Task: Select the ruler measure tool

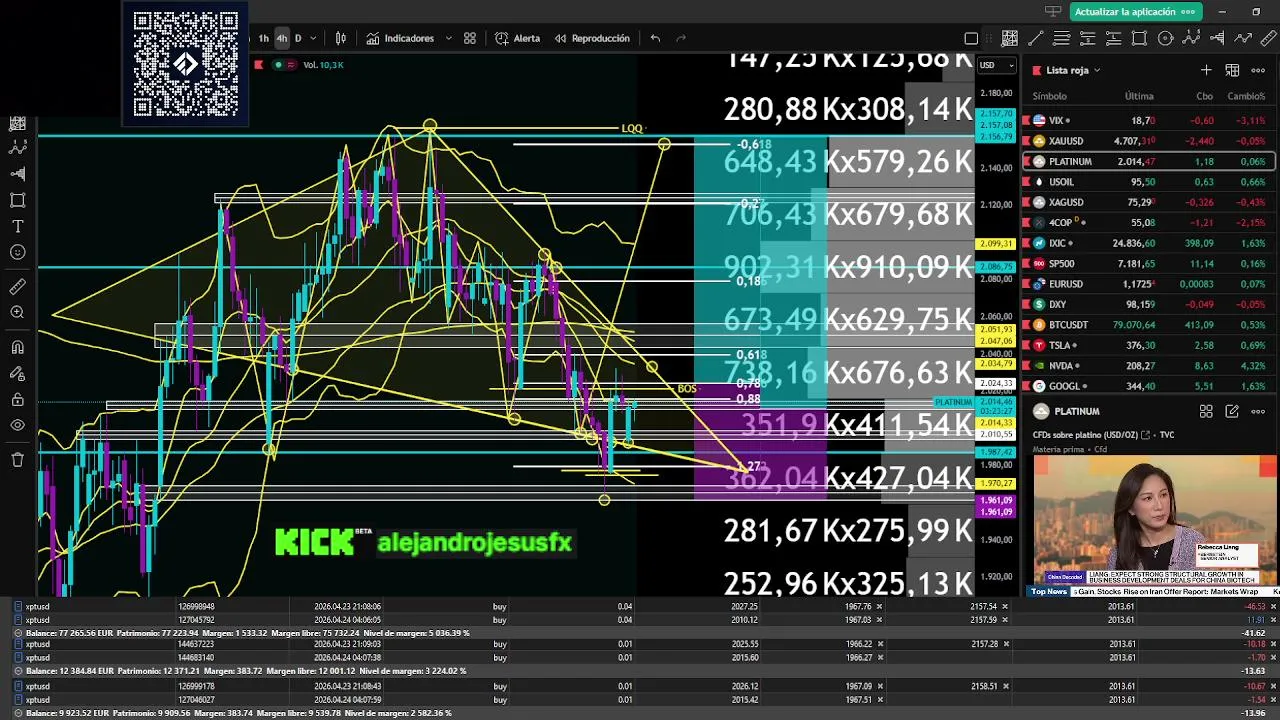Action: click(17, 287)
